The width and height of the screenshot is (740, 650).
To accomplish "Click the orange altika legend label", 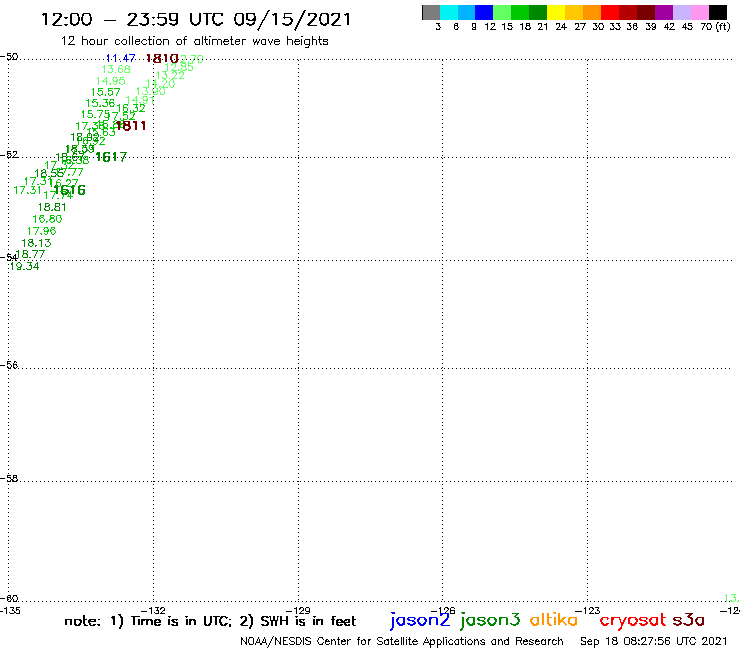I will (554, 619).
